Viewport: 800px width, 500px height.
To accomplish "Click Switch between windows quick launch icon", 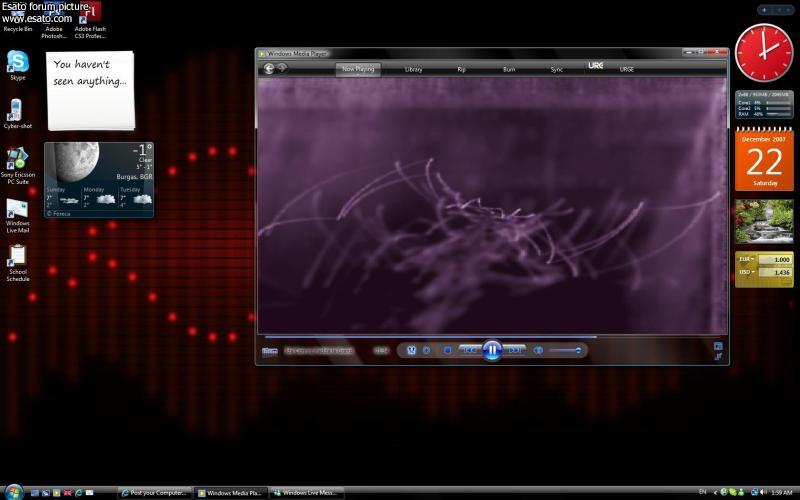I will point(45,493).
